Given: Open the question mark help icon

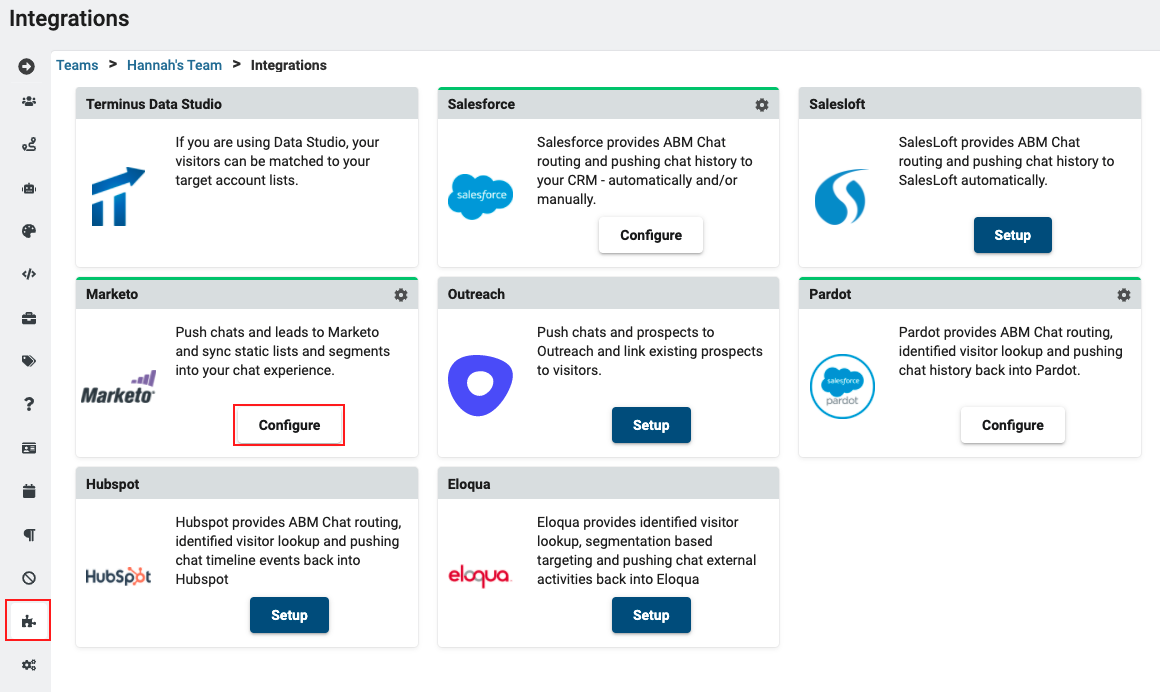Looking at the screenshot, I should pyautogui.click(x=28, y=404).
